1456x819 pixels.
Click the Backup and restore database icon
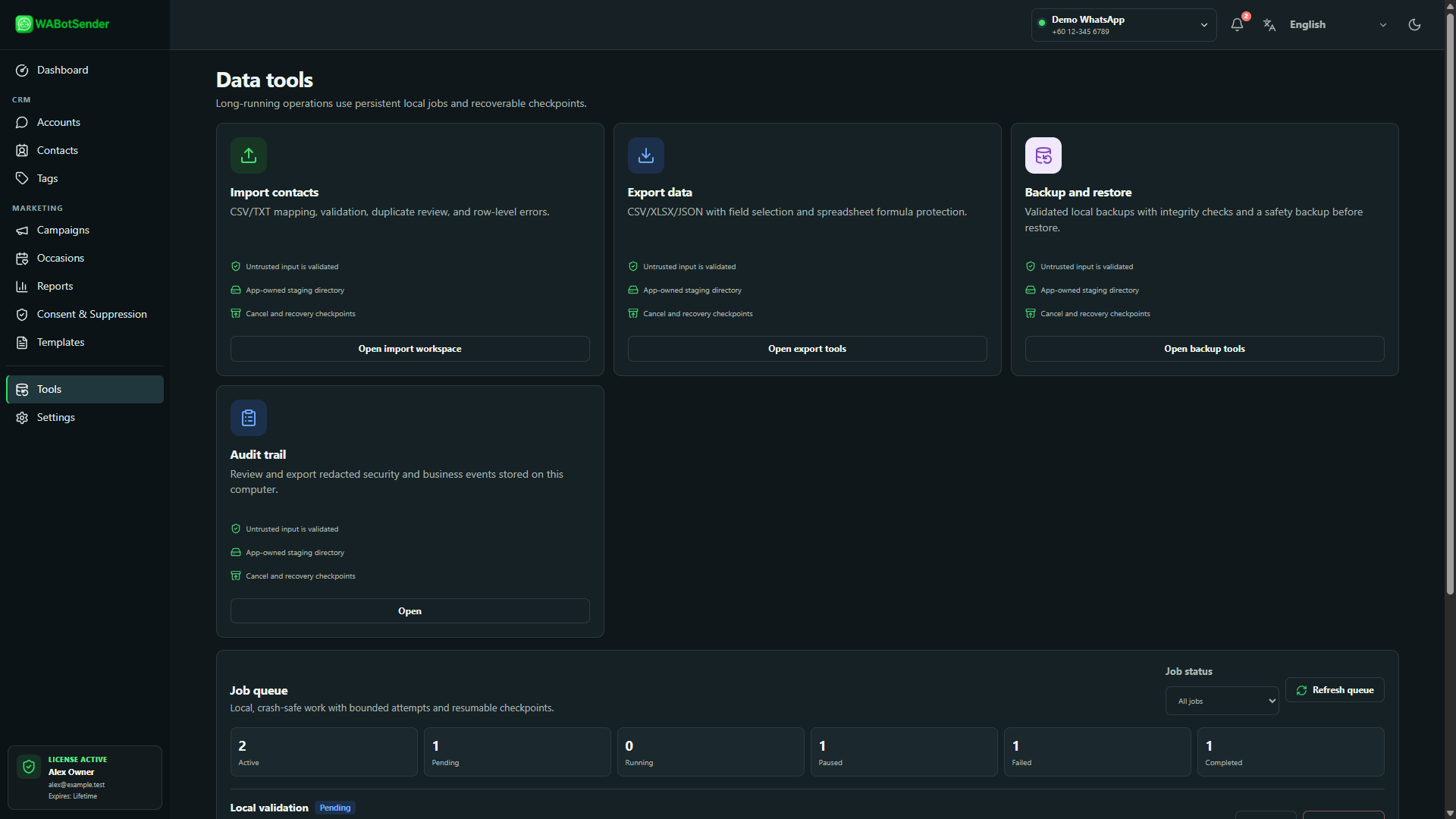click(x=1043, y=155)
